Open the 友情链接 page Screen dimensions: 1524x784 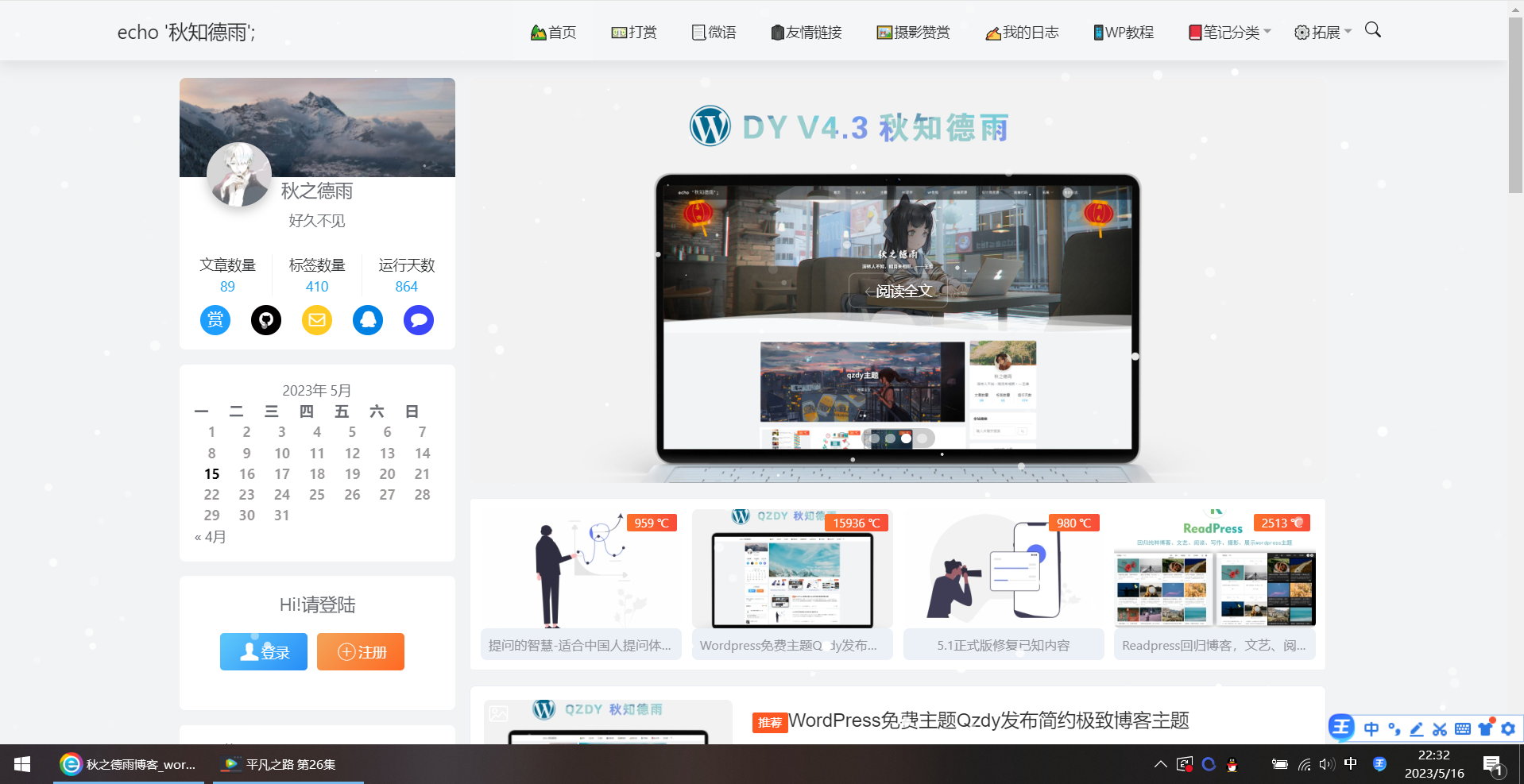pyautogui.click(x=806, y=33)
